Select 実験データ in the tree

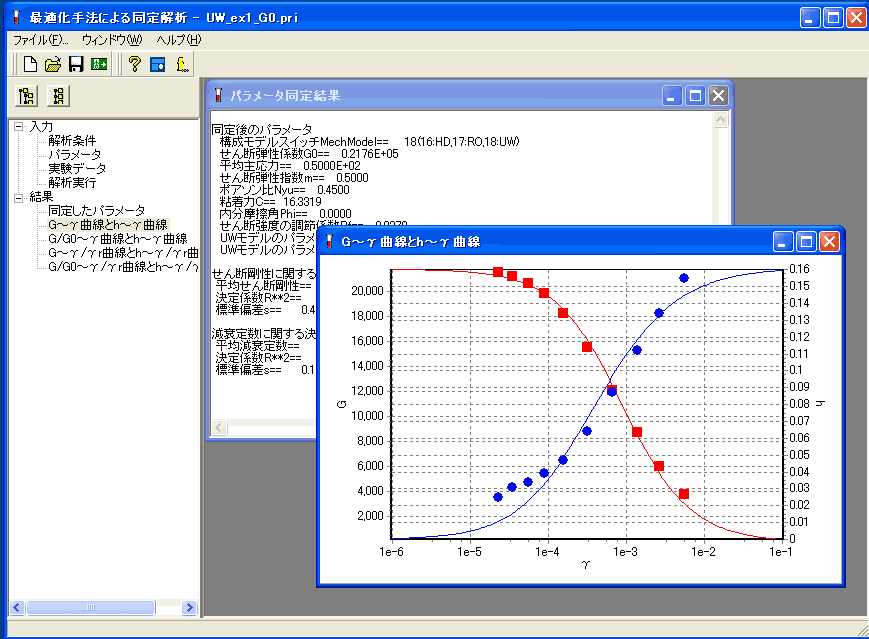pos(77,169)
